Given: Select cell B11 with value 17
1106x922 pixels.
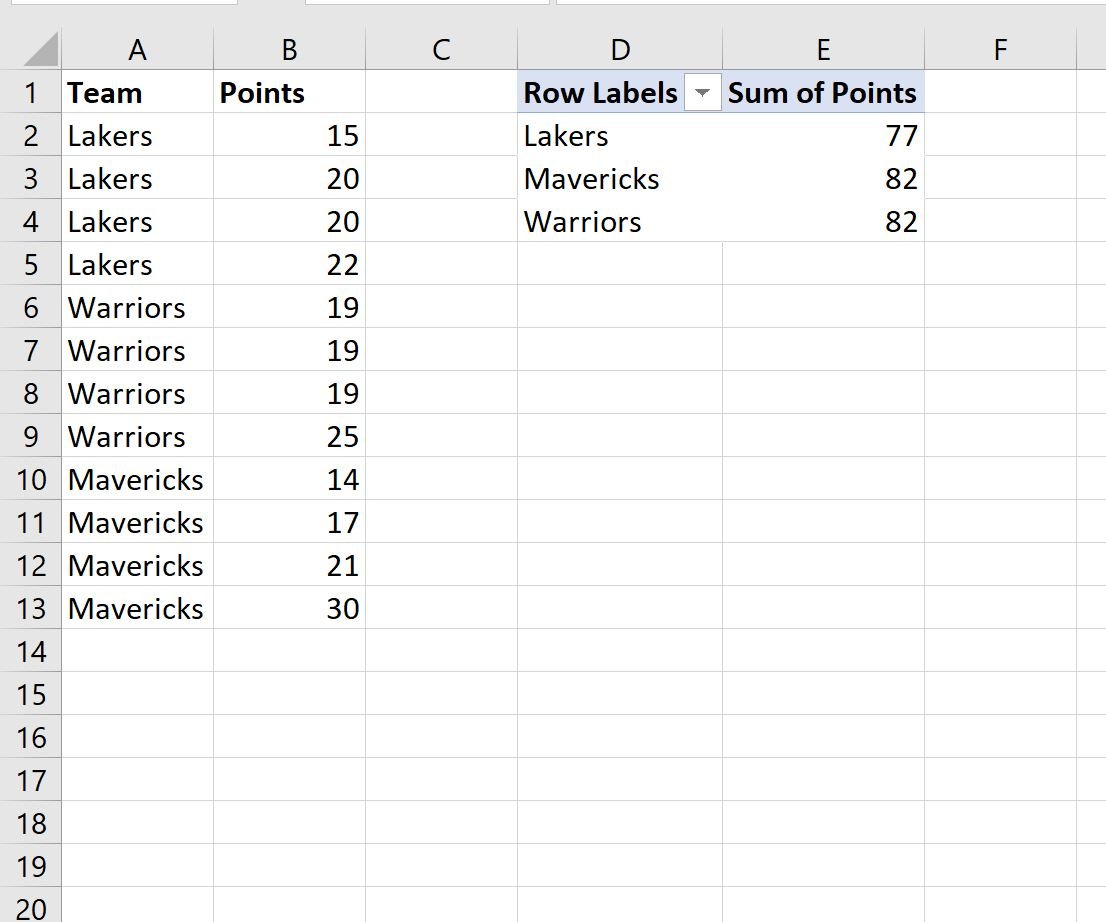Looking at the screenshot, I should 289,523.
